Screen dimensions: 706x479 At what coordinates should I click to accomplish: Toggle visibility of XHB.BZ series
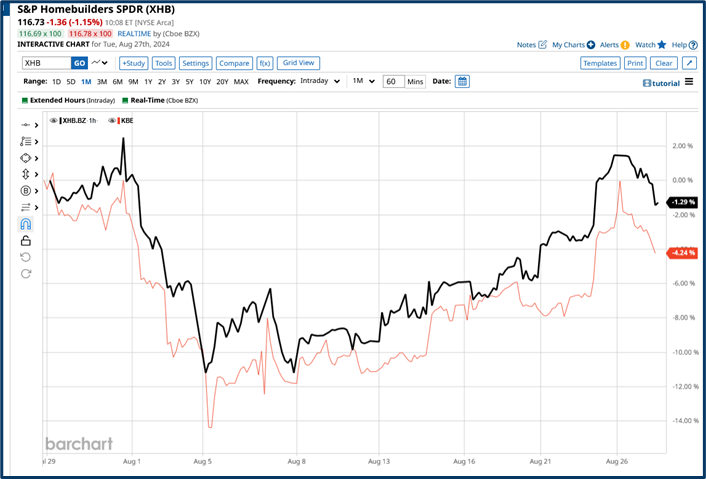pos(54,120)
